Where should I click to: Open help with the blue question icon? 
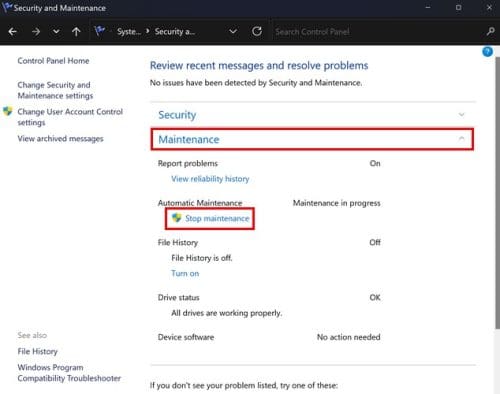[x=487, y=52]
